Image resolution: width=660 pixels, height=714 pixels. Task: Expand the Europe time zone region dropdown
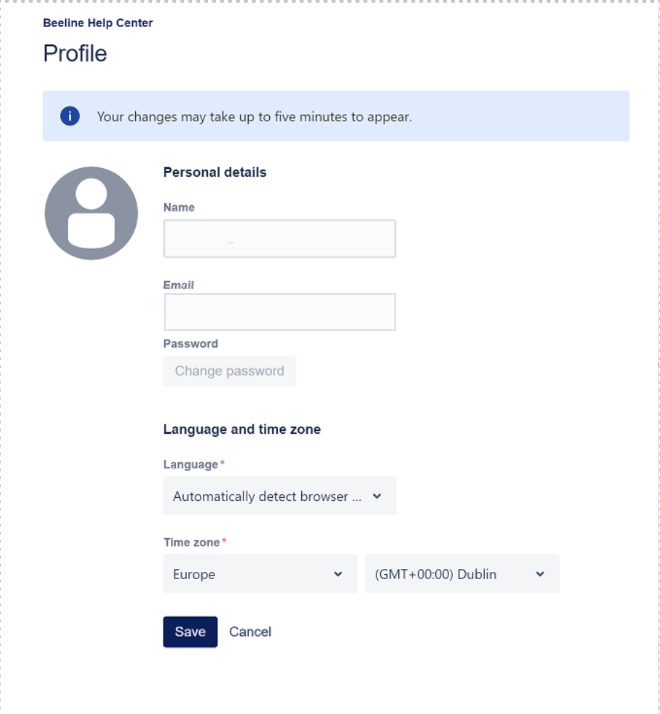click(259, 574)
